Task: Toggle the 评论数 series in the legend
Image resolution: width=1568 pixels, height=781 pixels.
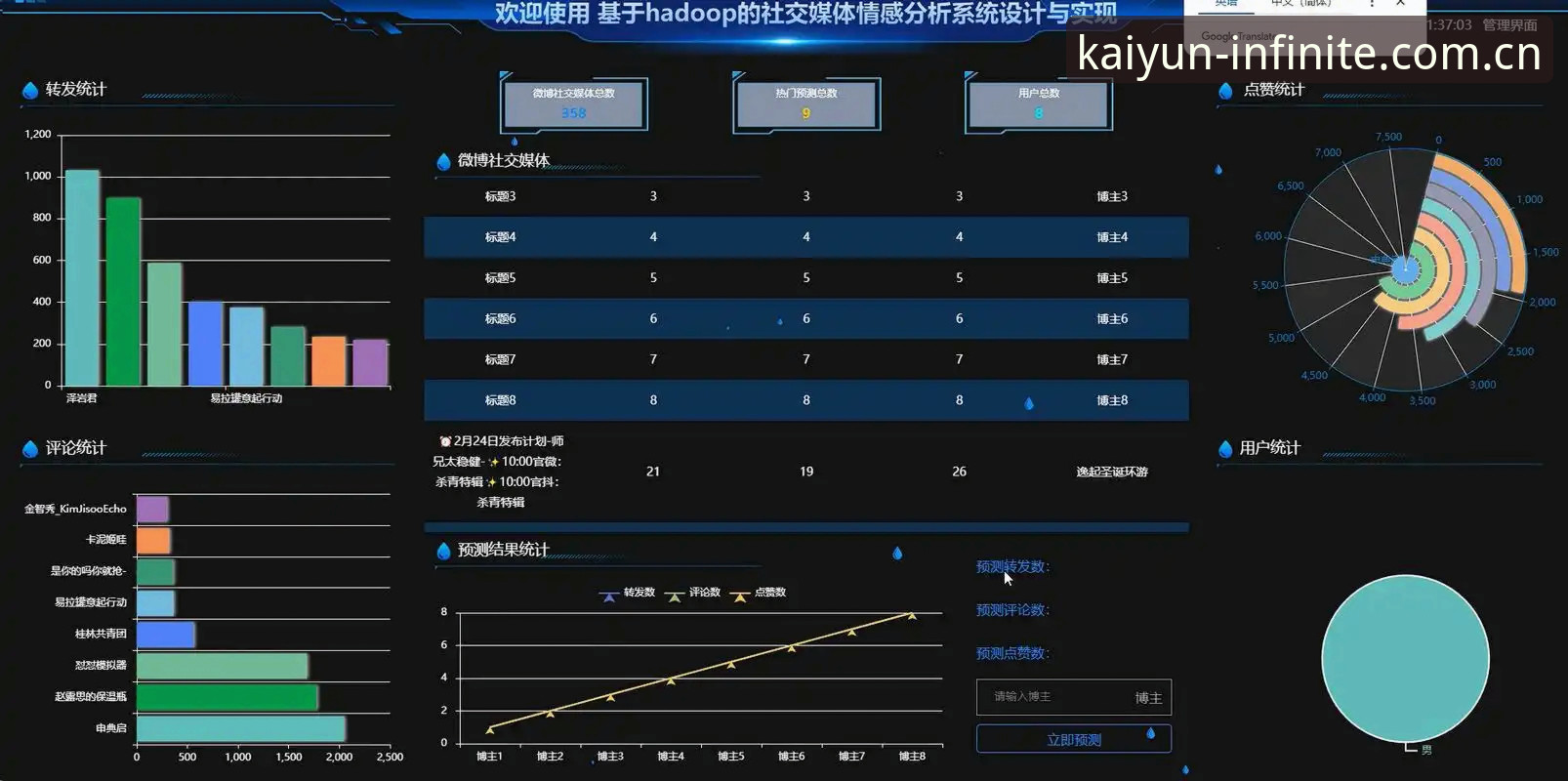Action: point(693,593)
